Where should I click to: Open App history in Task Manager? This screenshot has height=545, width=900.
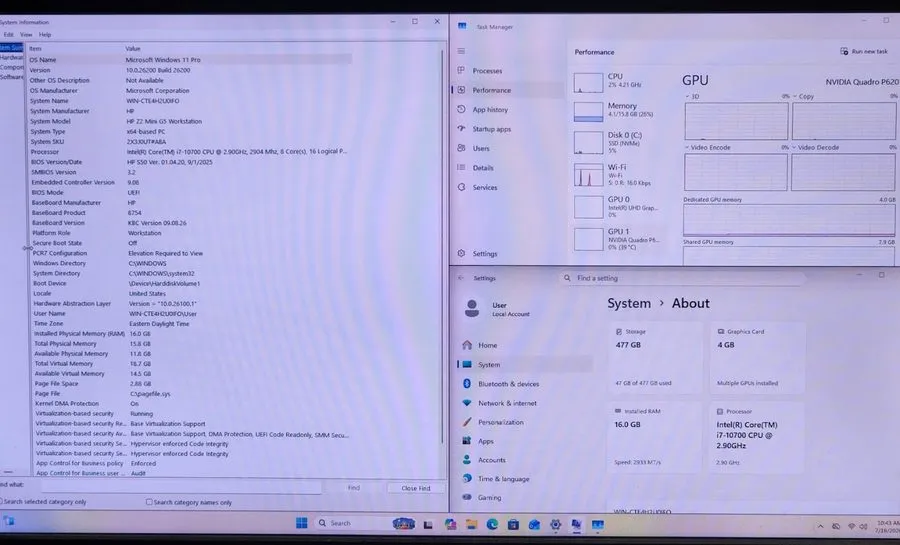[x=490, y=110]
